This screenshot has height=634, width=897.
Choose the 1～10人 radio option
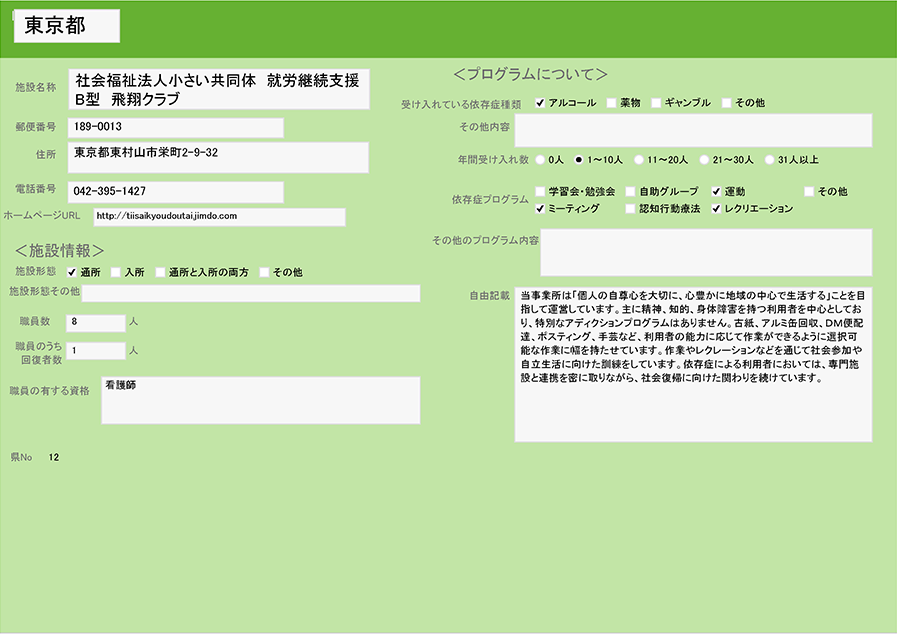(x=579, y=159)
